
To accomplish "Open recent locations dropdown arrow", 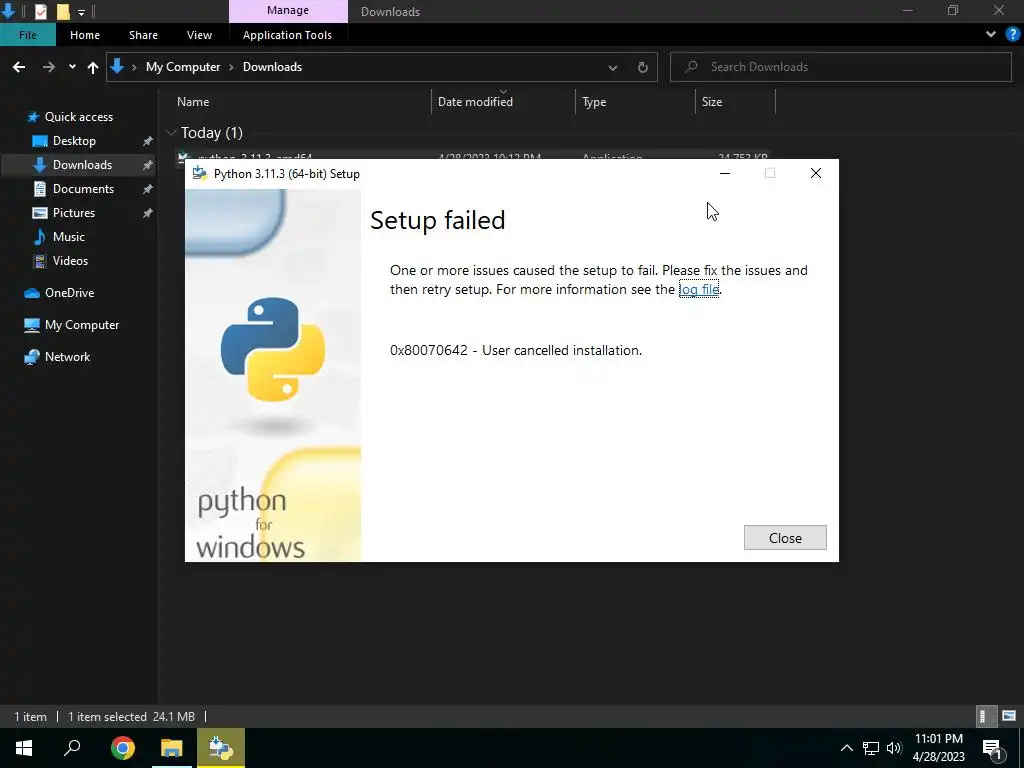I will (72, 67).
